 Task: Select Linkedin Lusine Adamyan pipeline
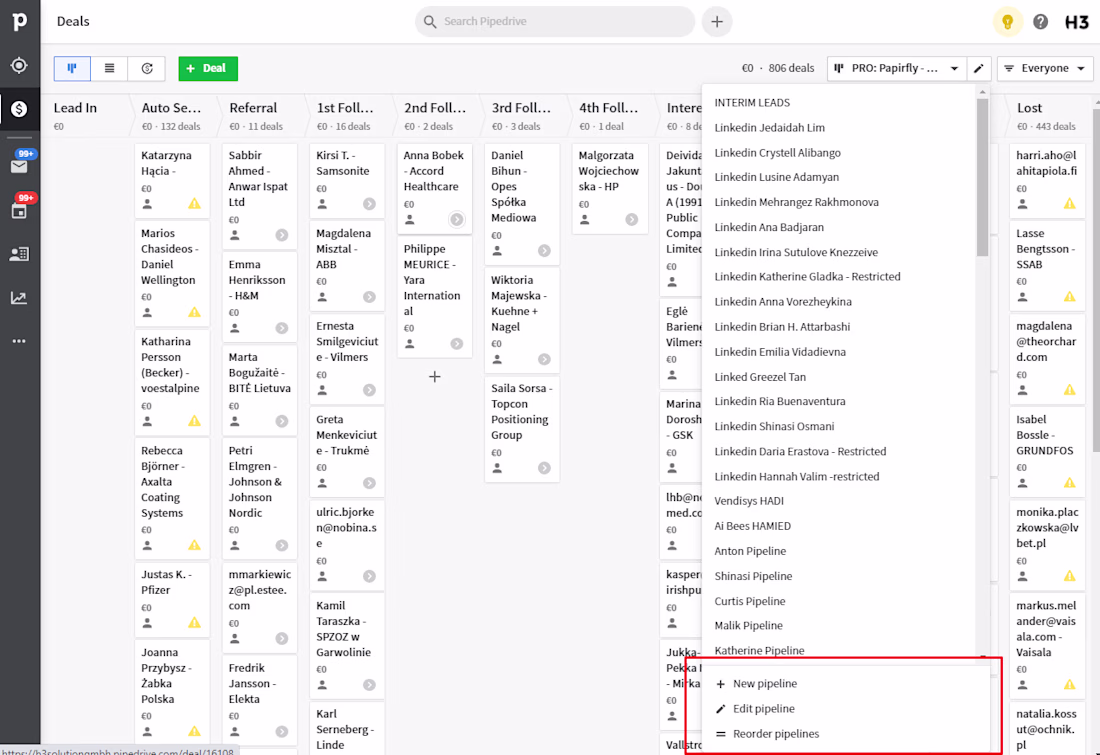pyautogui.click(x=777, y=178)
